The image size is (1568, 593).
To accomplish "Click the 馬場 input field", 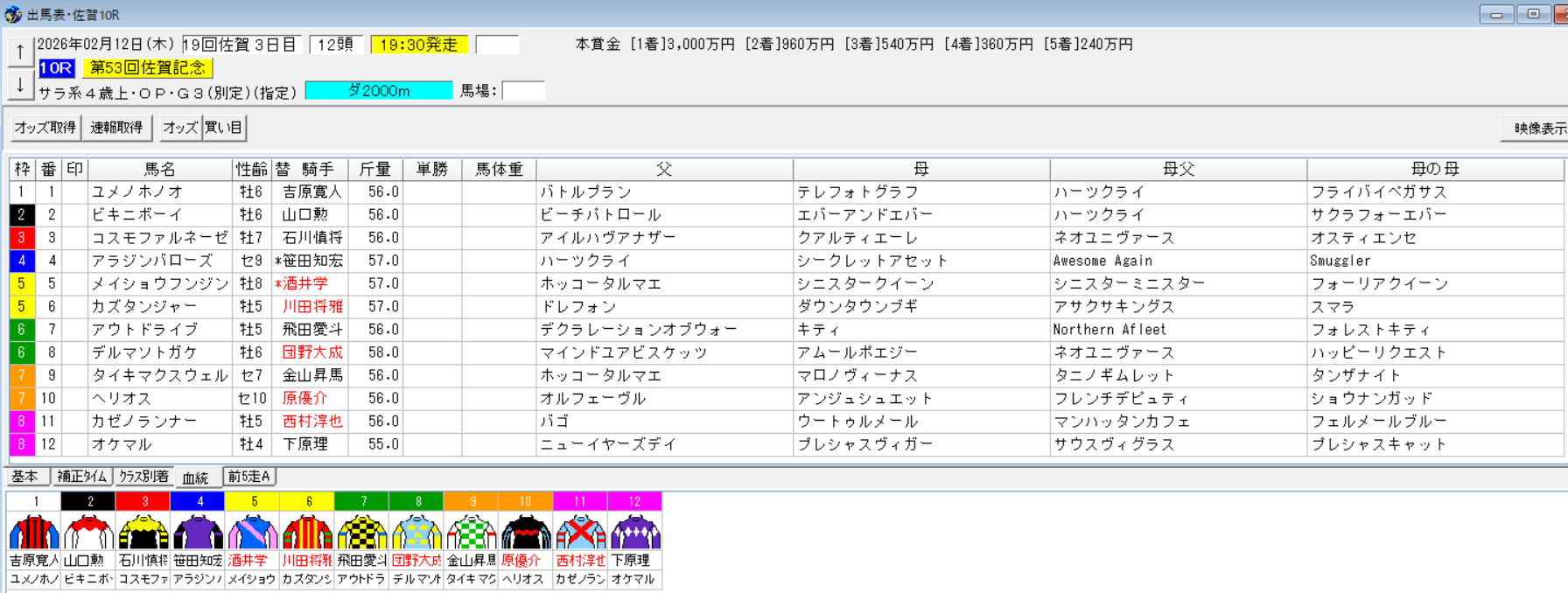I will pyautogui.click(x=523, y=91).
